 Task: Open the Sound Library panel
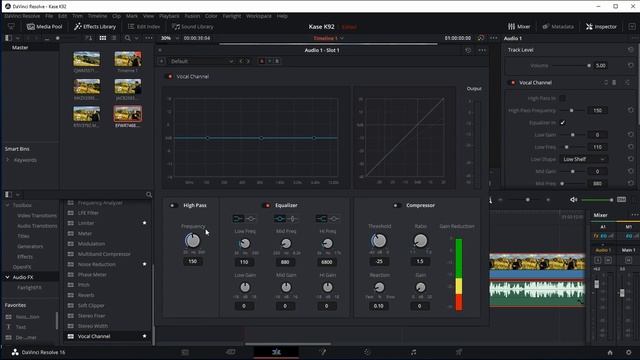click(193, 27)
